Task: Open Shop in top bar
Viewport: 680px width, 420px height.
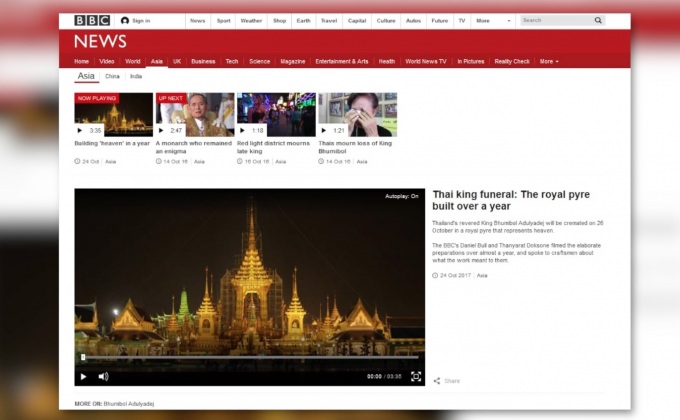Action: [279, 20]
